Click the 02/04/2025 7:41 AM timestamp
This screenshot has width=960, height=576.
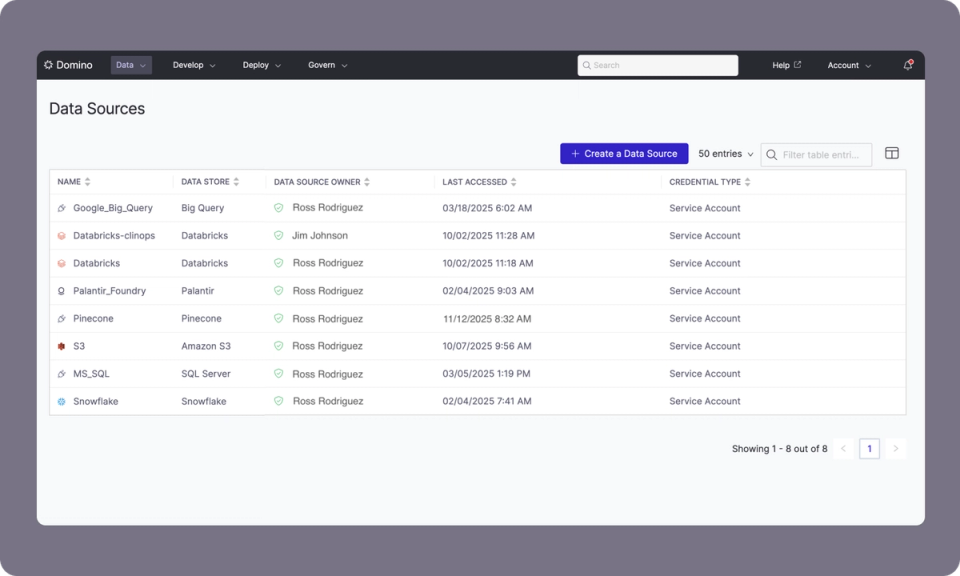coord(487,401)
